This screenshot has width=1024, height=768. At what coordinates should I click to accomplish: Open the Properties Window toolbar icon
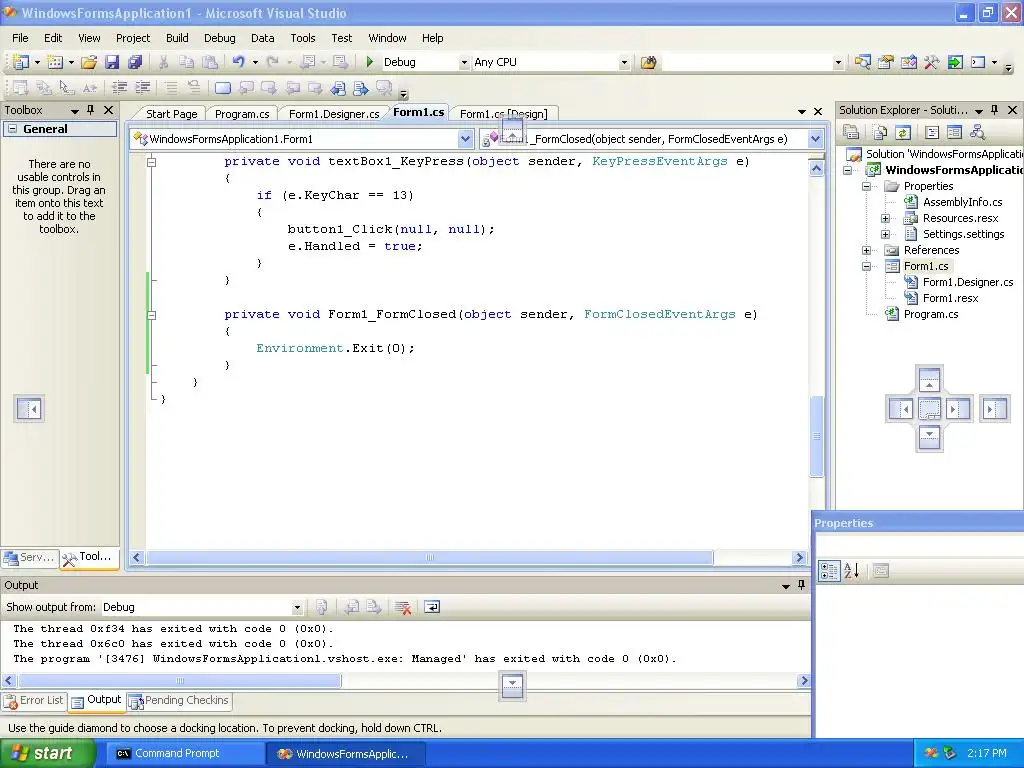tap(886, 62)
